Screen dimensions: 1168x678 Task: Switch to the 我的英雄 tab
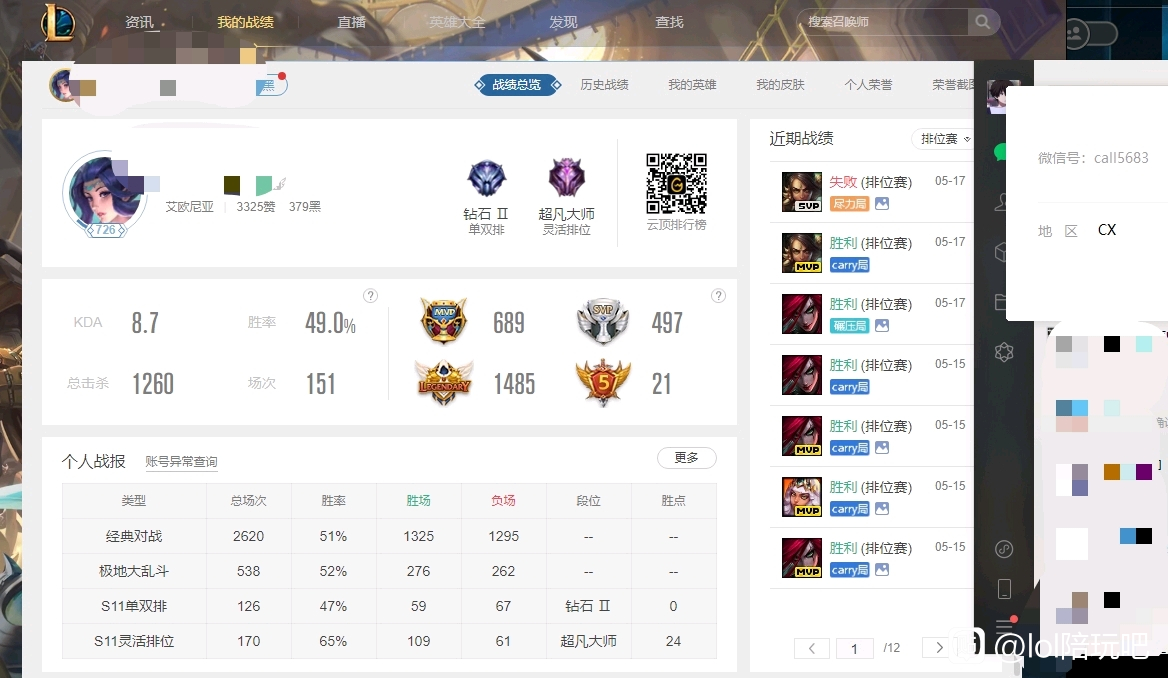point(692,85)
